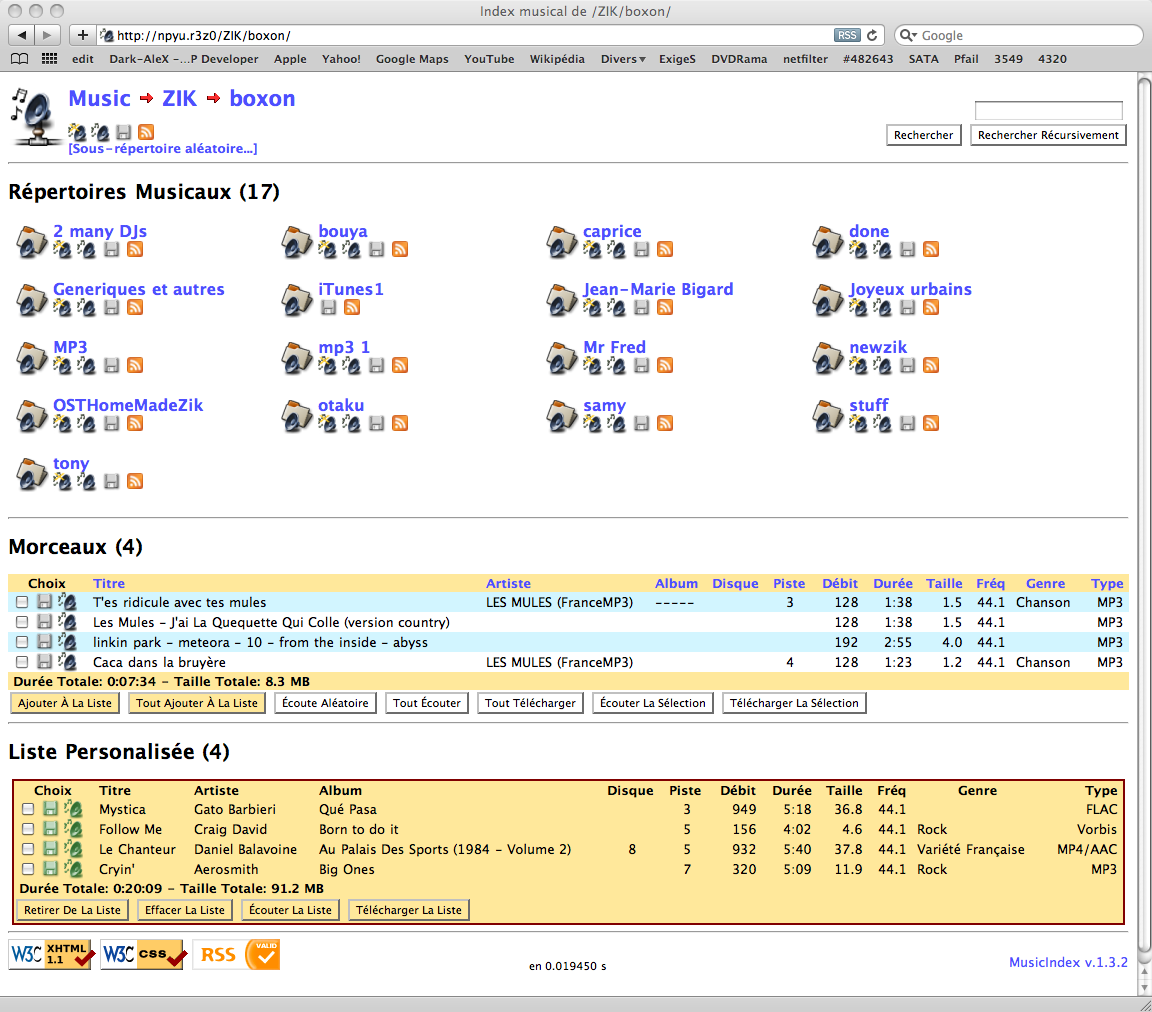Sort Morceaux by Artiste column header

[x=508, y=584]
